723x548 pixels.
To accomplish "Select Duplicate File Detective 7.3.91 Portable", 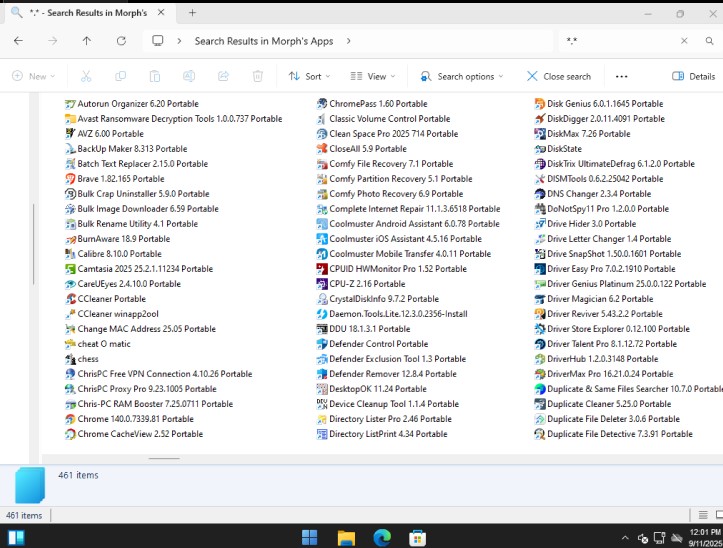I will click(614, 434).
